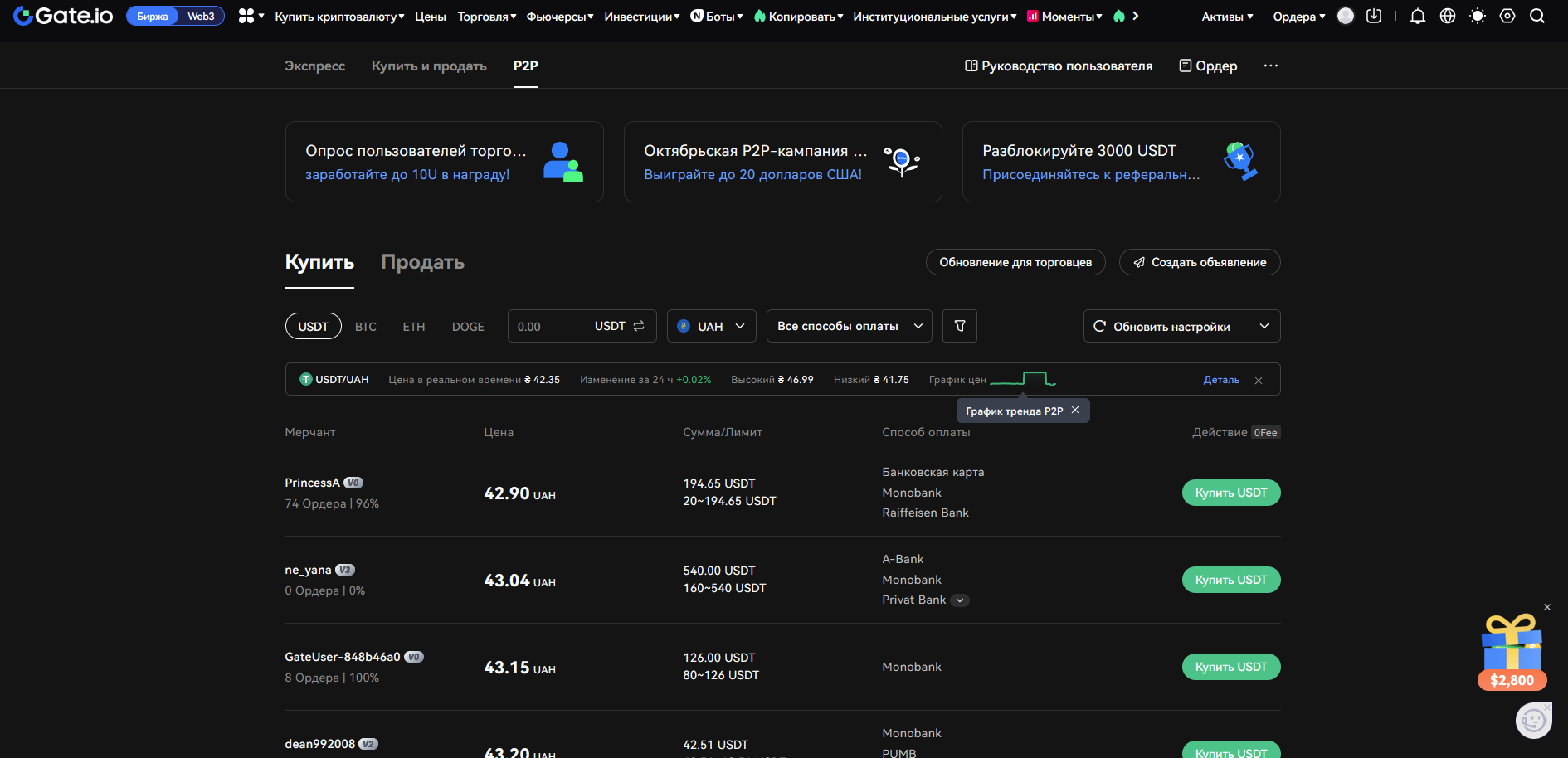Image resolution: width=1568 pixels, height=758 pixels.
Task: Open the apps grid menu icon
Action: point(246,16)
